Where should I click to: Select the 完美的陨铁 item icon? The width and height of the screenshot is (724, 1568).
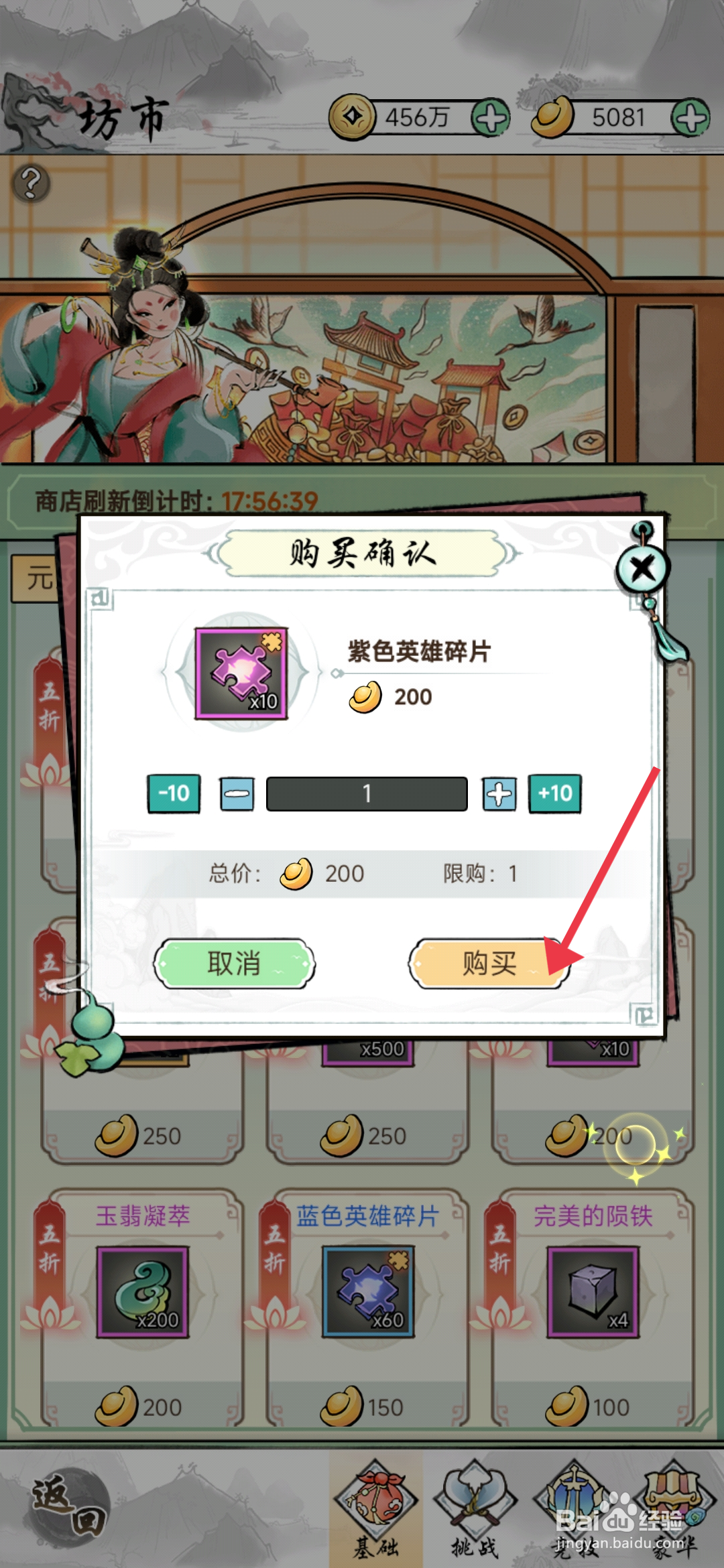click(x=593, y=1292)
